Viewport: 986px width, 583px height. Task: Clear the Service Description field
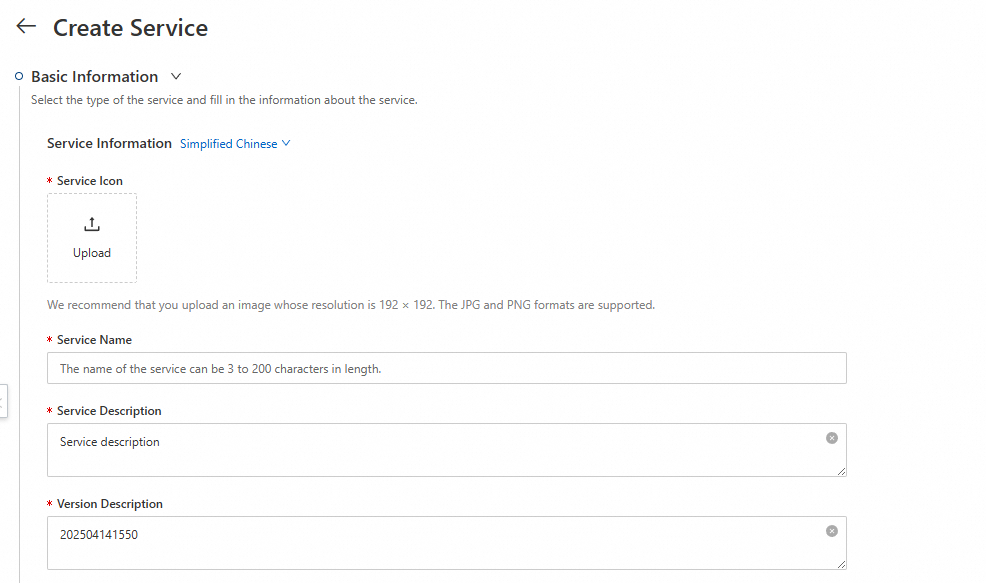click(832, 438)
